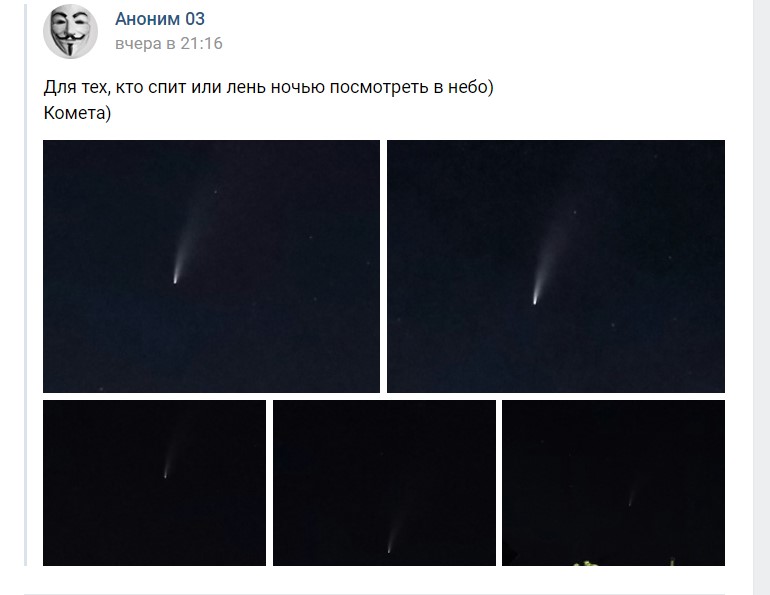Click the post text starting "Для тех, кто спит"

click(x=269, y=87)
